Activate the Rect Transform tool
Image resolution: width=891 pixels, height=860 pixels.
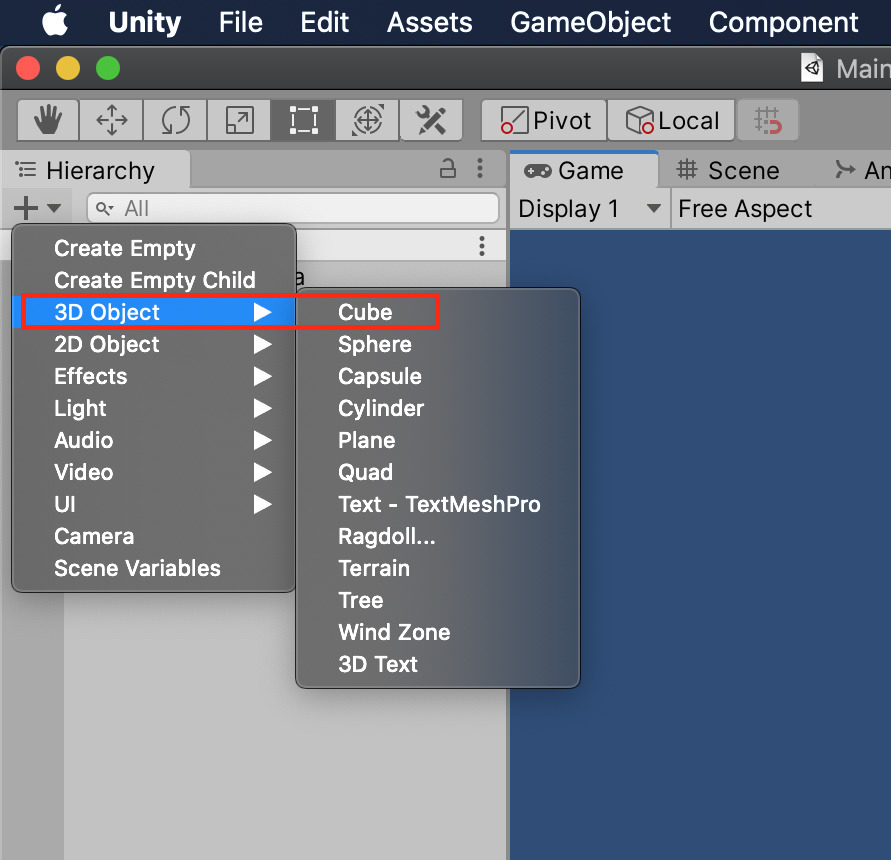click(x=302, y=120)
